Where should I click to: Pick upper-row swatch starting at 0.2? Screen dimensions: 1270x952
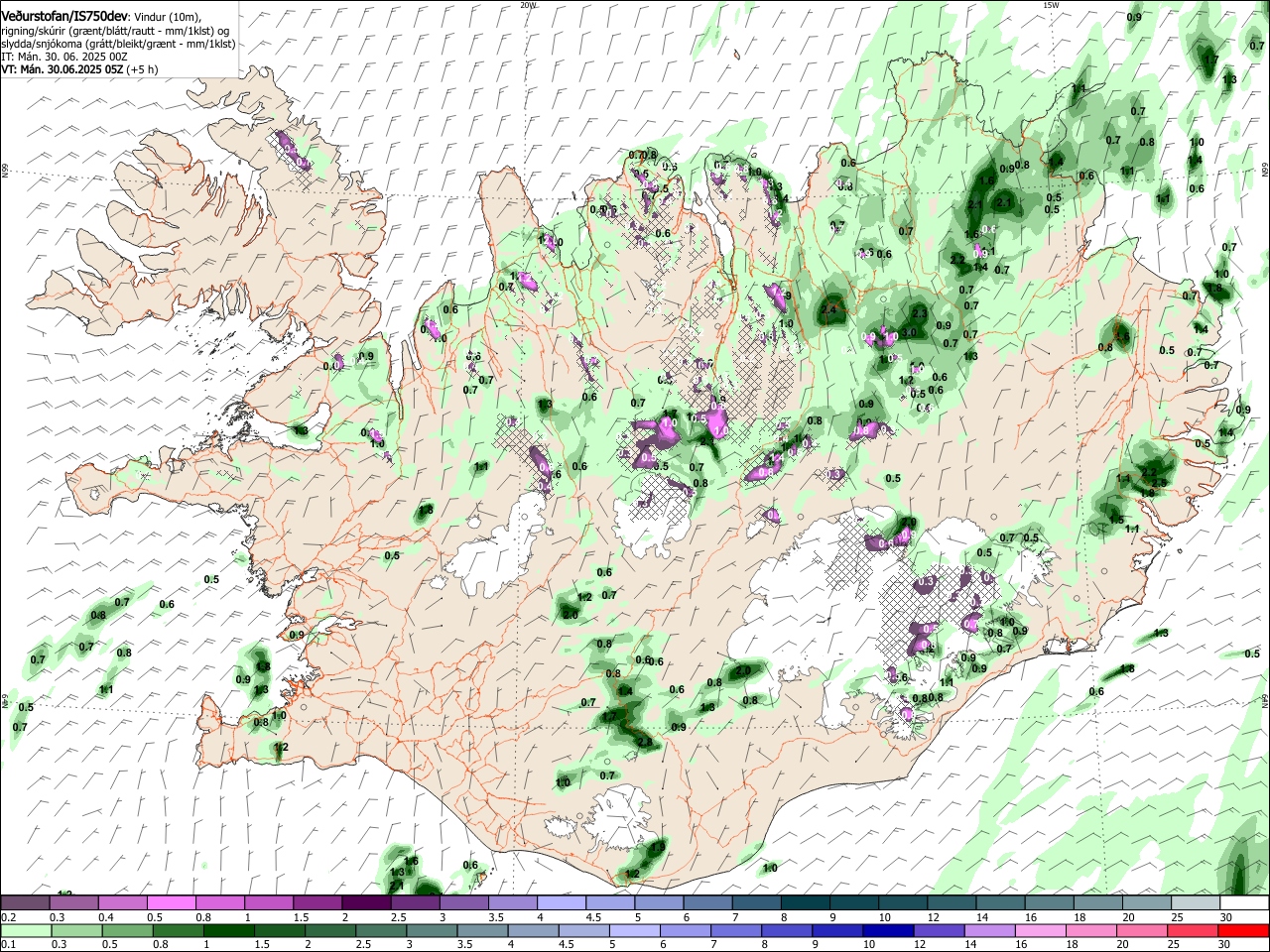[x=25, y=903]
